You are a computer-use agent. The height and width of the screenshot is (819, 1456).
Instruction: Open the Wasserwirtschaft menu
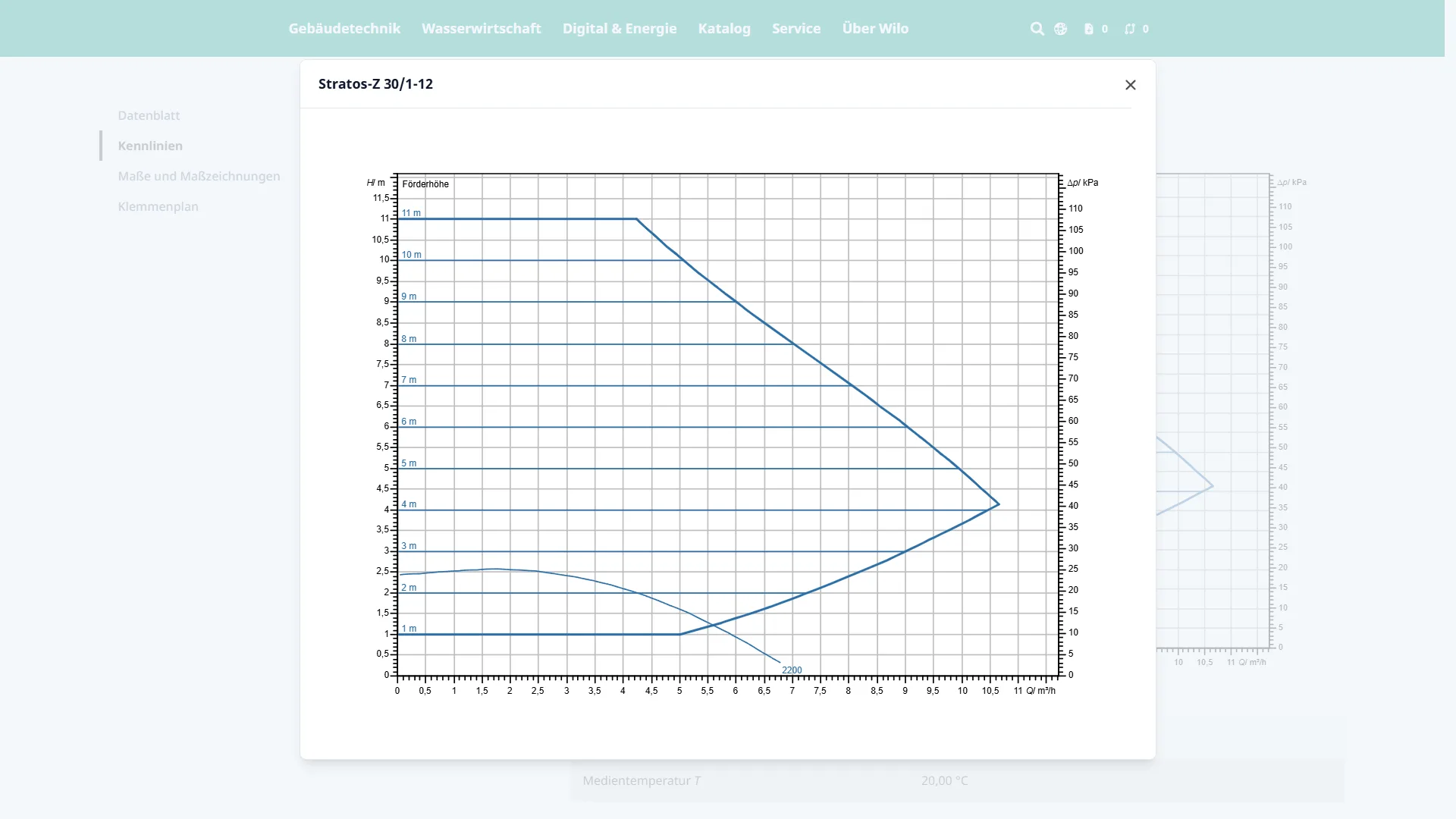482,28
